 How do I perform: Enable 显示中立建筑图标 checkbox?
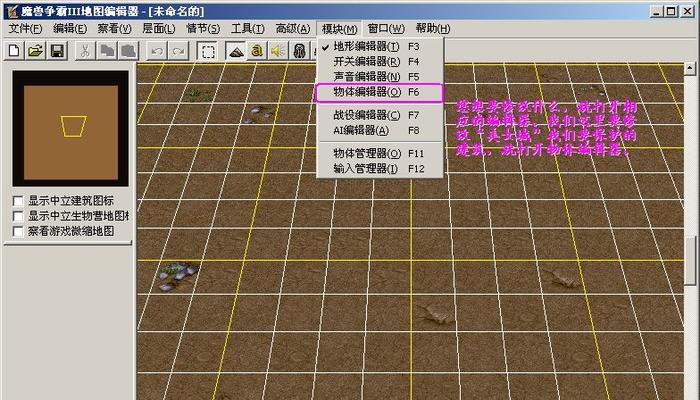(x=18, y=201)
